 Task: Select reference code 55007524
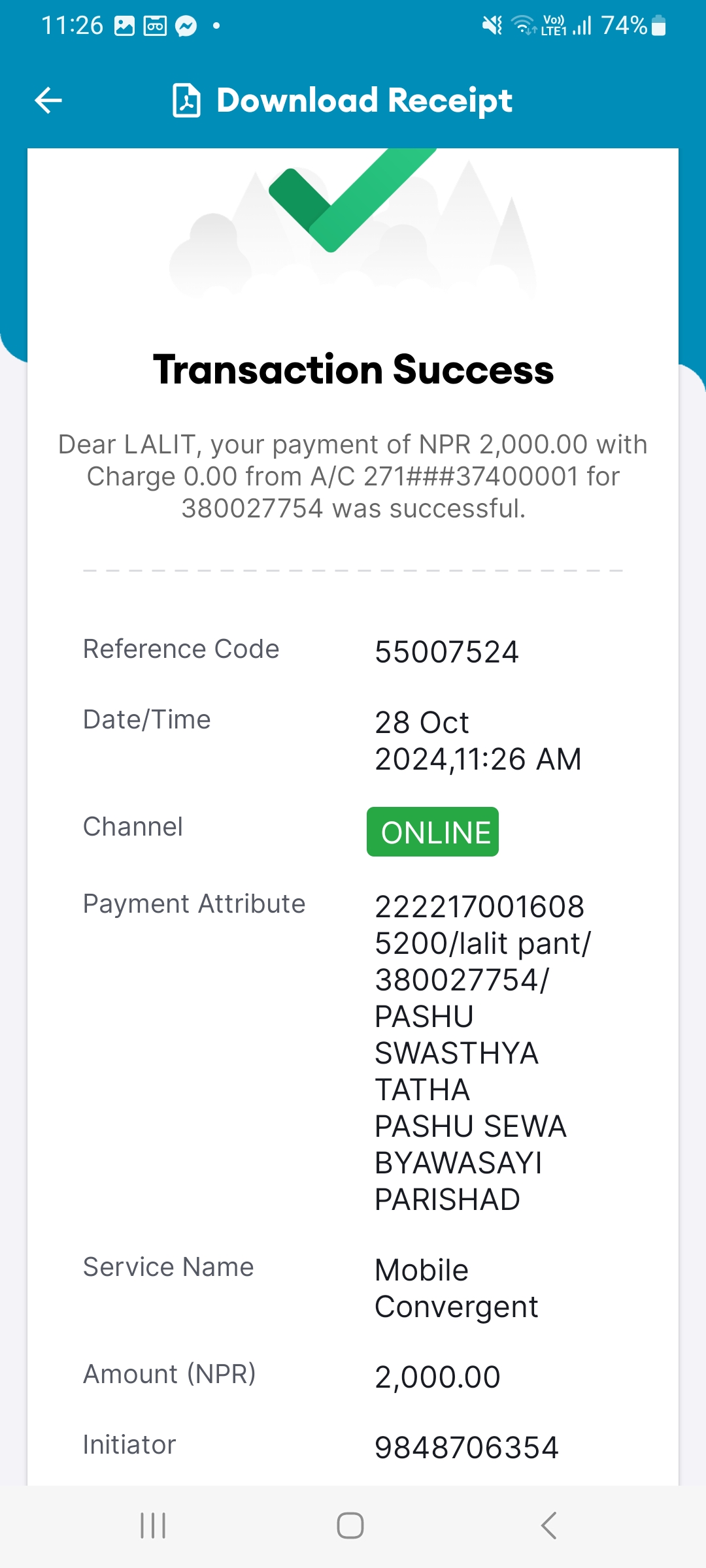(447, 652)
